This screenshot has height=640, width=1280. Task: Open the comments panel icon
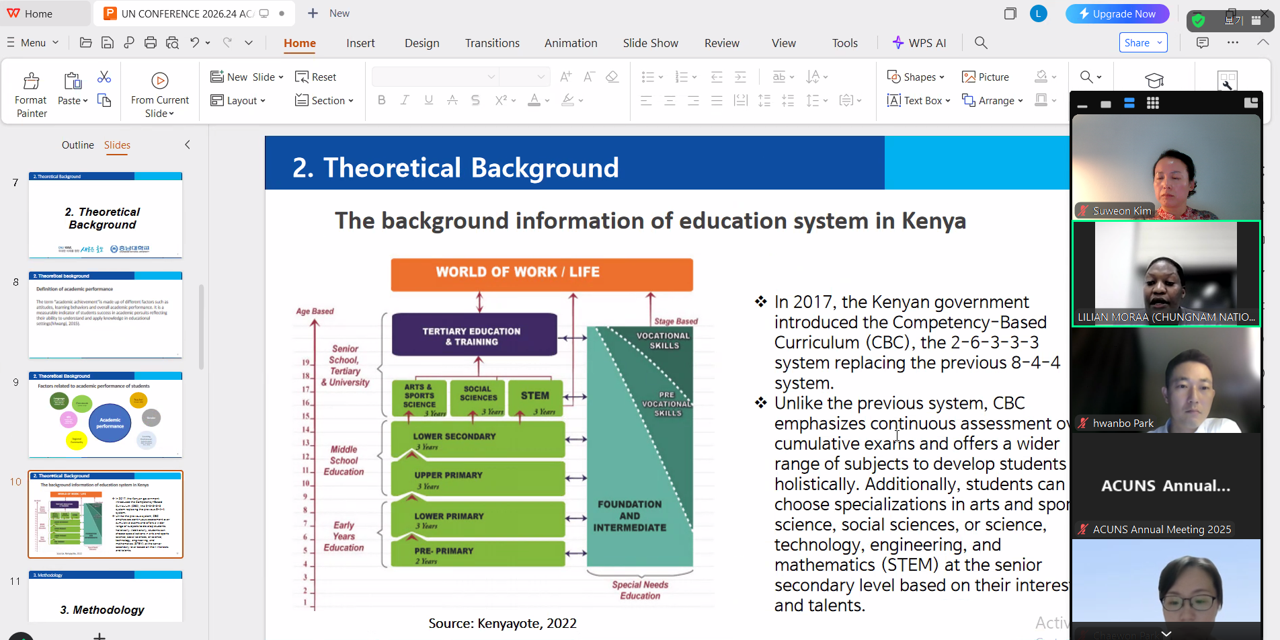(x=1202, y=43)
